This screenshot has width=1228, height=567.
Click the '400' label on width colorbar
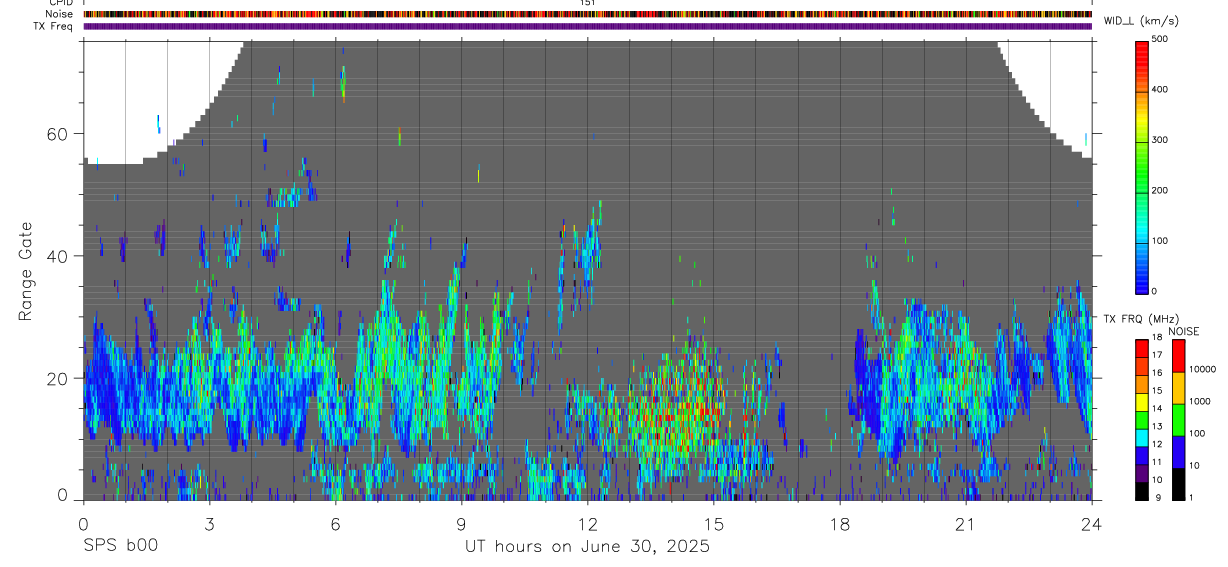[x=1161, y=90]
